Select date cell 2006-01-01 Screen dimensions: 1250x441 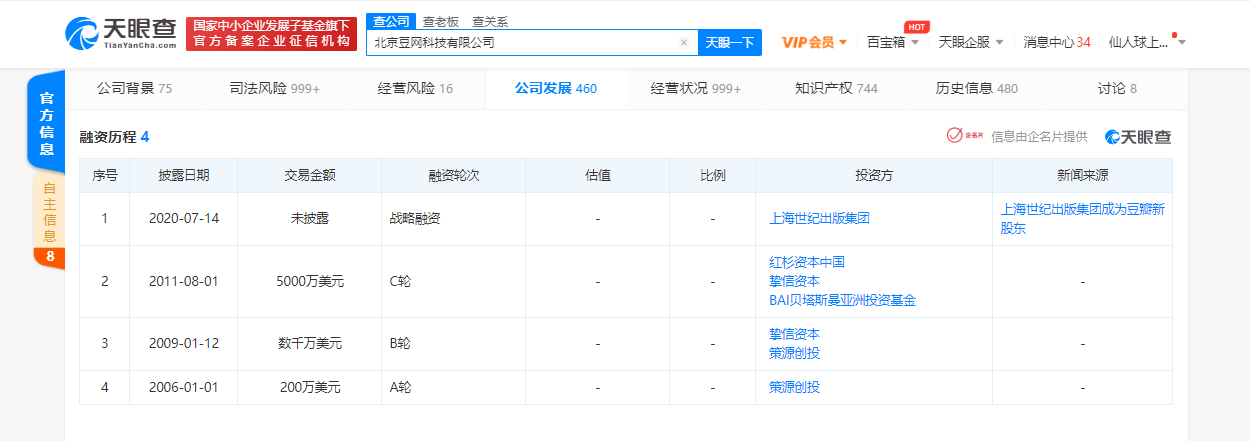pyautogui.click(x=183, y=387)
